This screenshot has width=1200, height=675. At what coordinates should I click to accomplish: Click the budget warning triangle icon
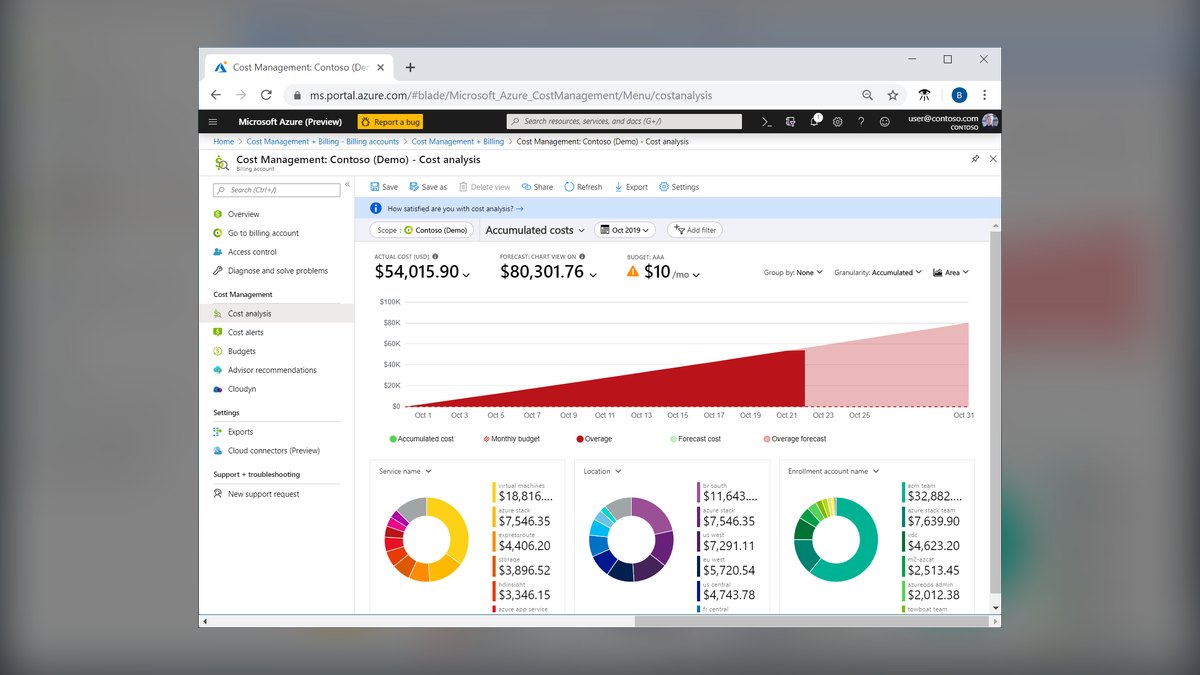pos(632,272)
